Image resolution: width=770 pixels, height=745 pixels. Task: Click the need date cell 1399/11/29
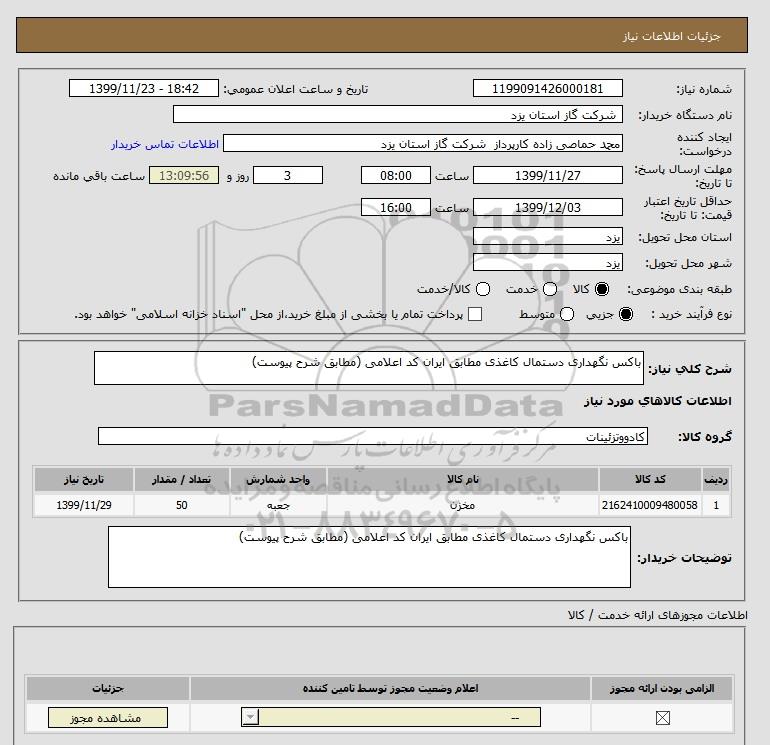(x=84, y=505)
